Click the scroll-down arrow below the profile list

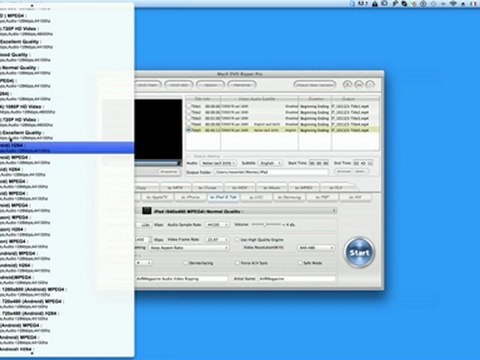pyautogui.click(x=32, y=354)
